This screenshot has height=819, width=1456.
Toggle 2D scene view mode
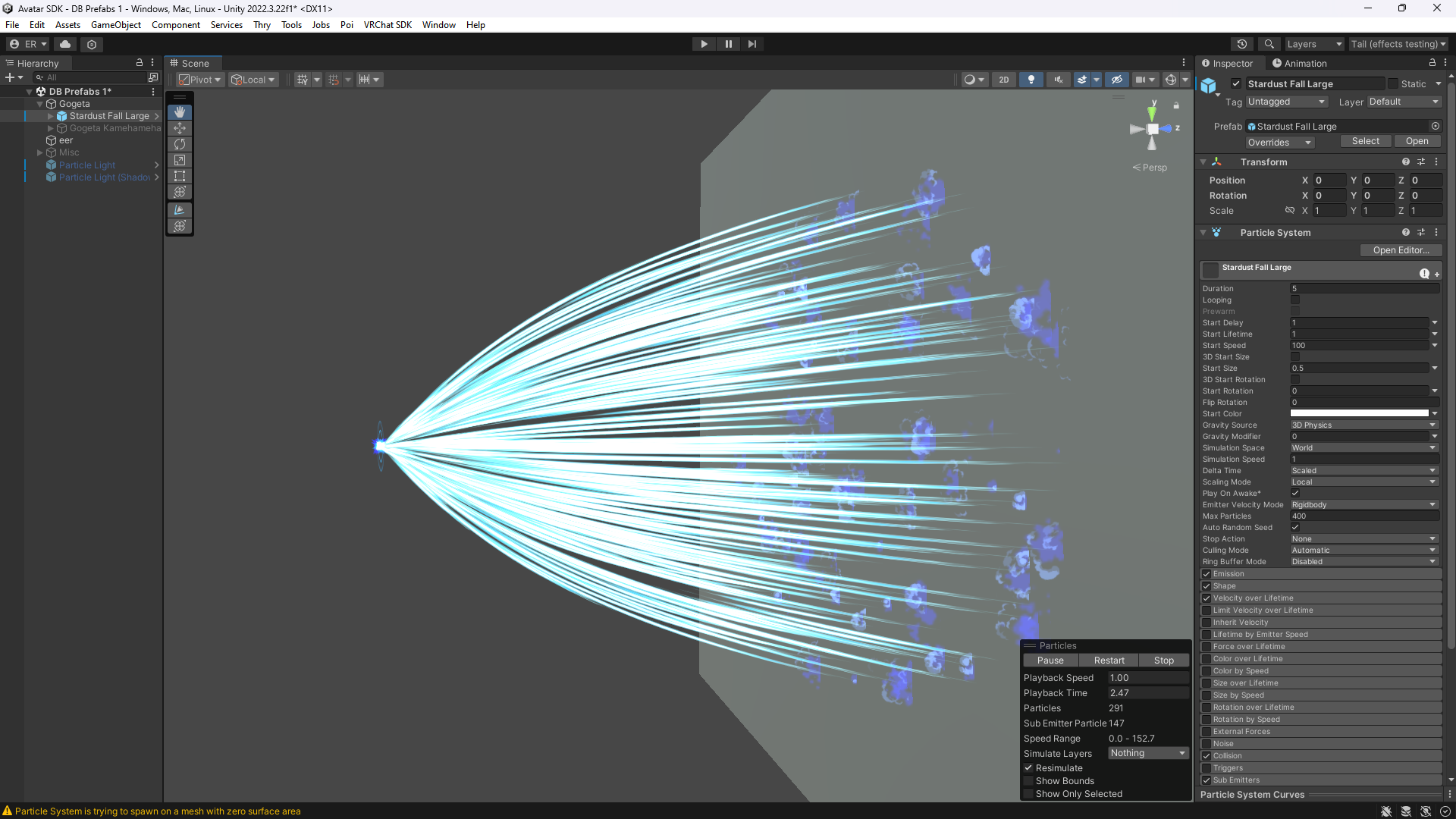(x=1003, y=80)
